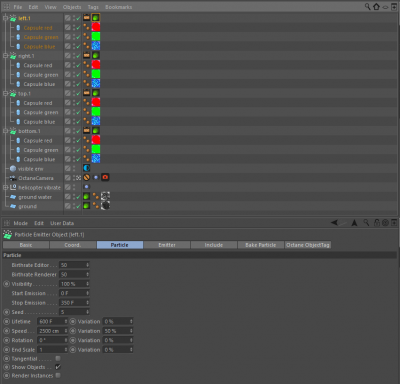400x384 pixels.
Task: Click the OctaneCamera red camera tag icon
Action: (105, 177)
